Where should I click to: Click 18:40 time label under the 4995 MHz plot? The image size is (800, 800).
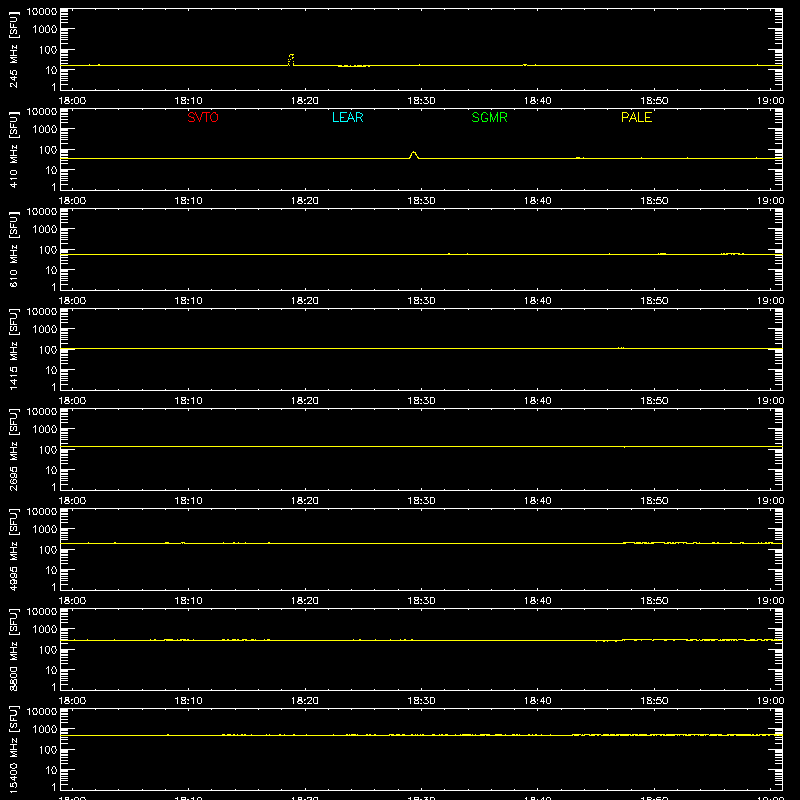(537, 601)
